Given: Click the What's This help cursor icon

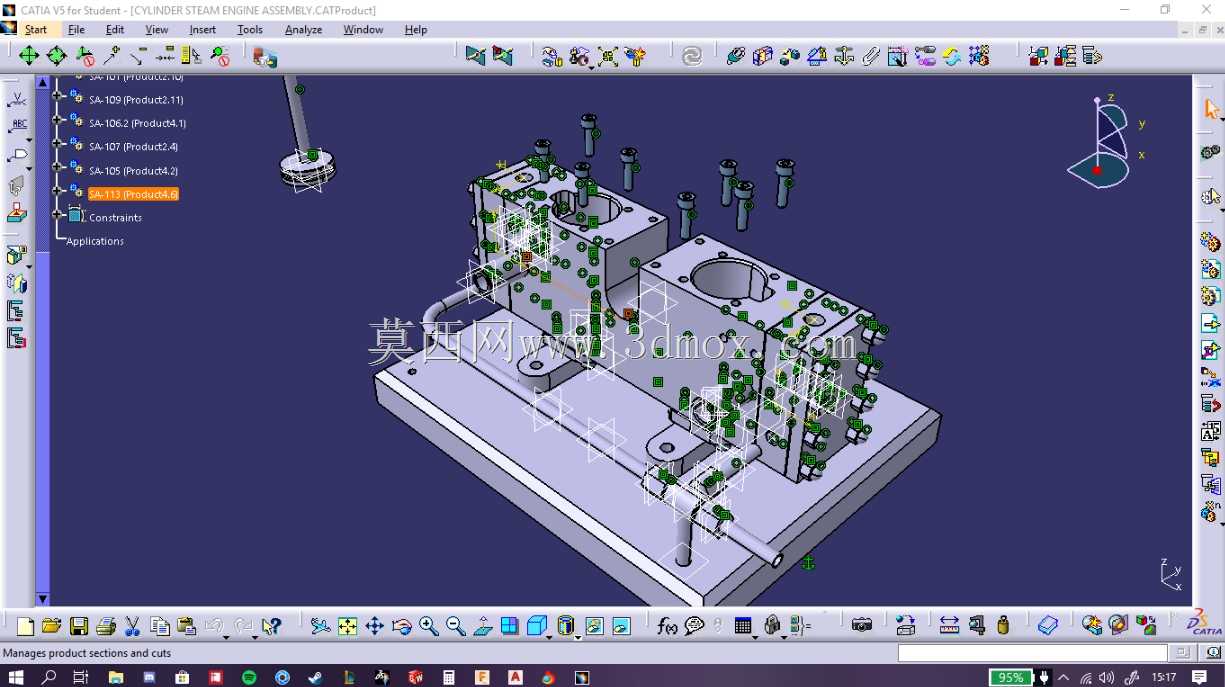Looking at the screenshot, I should (271, 626).
